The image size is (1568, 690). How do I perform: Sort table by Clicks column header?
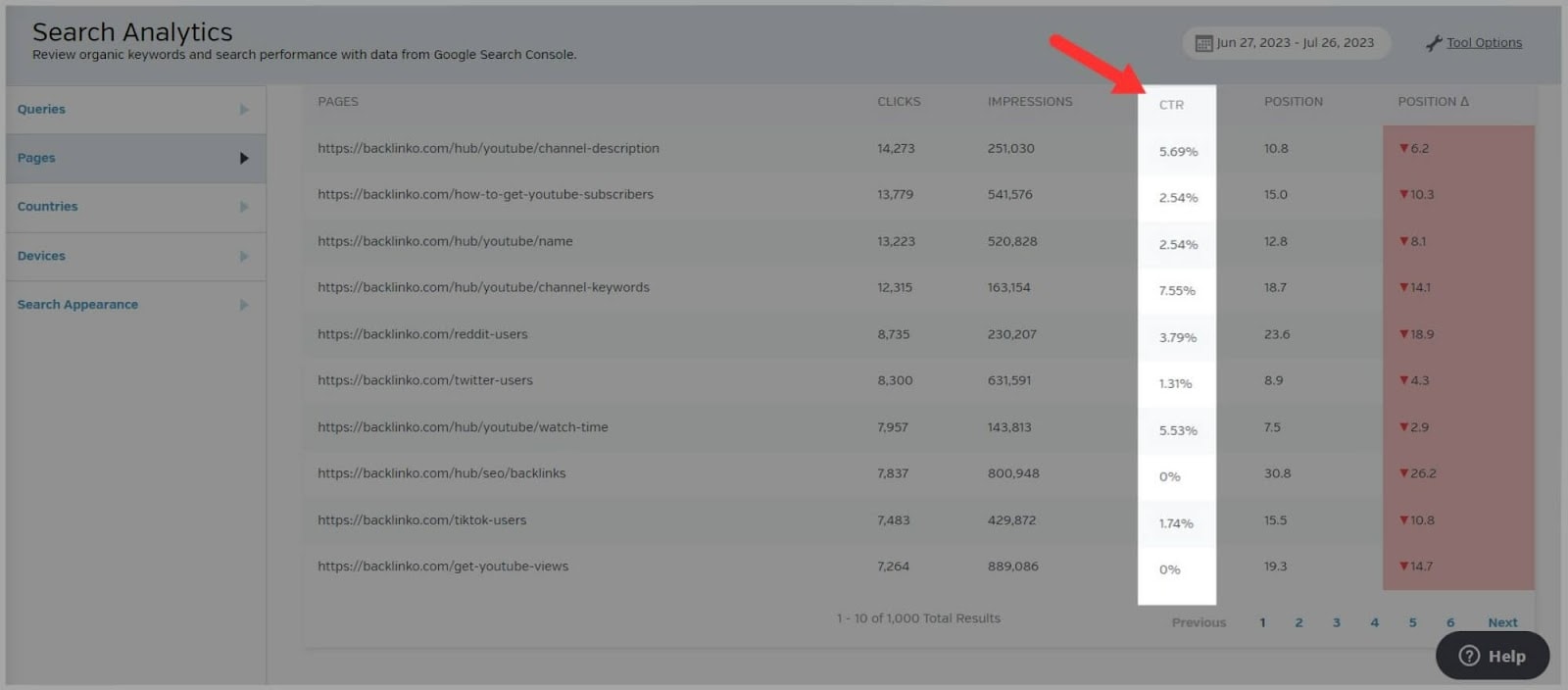(899, 102)
